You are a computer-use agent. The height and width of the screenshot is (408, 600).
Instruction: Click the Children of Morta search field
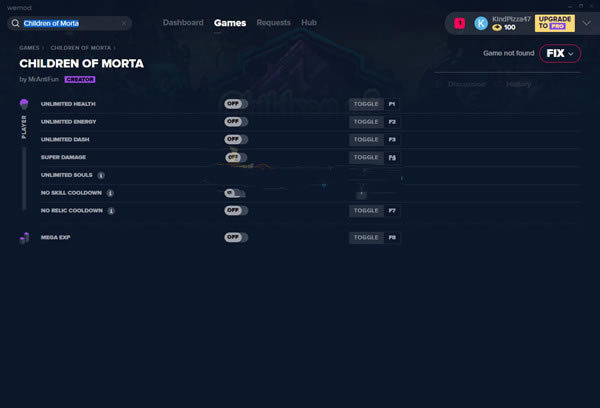[x=72, y=23]
